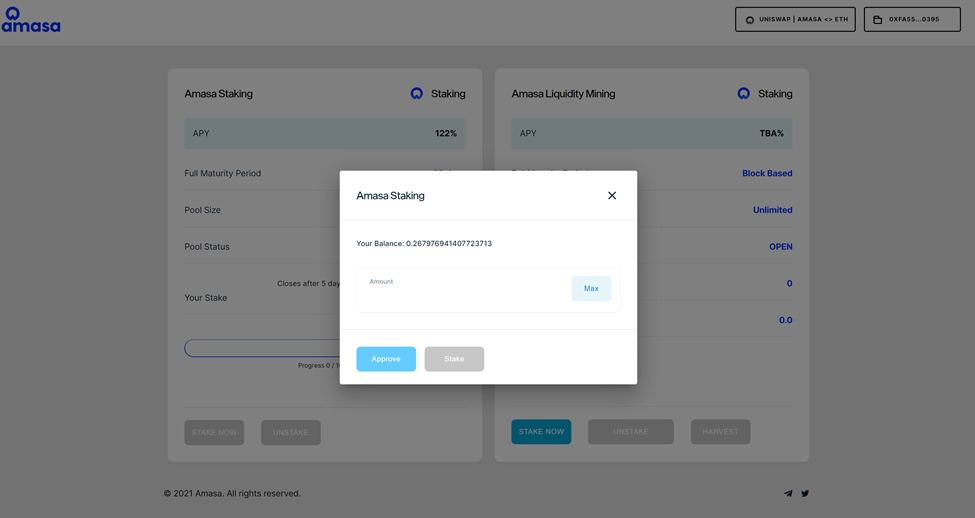Click the Approve button

click(386, 359)
